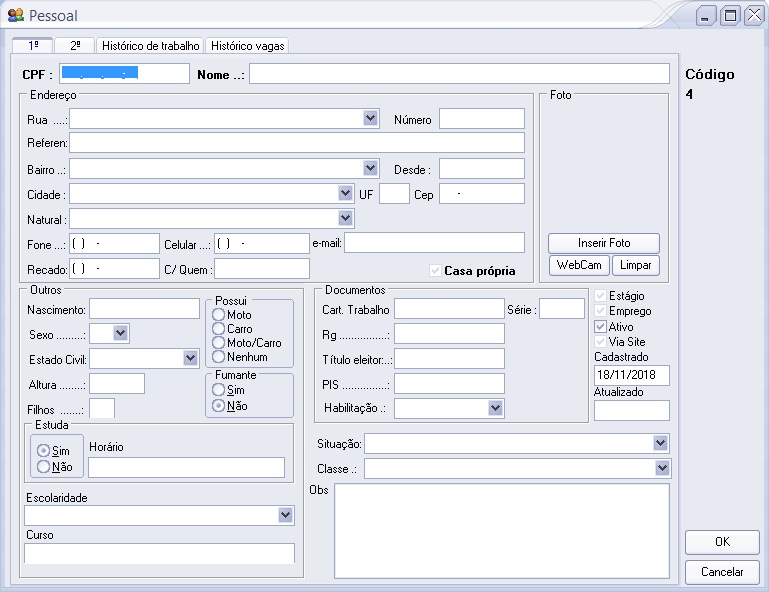
Task: Open the Habilitação dropdown
Action: point(495,408)
